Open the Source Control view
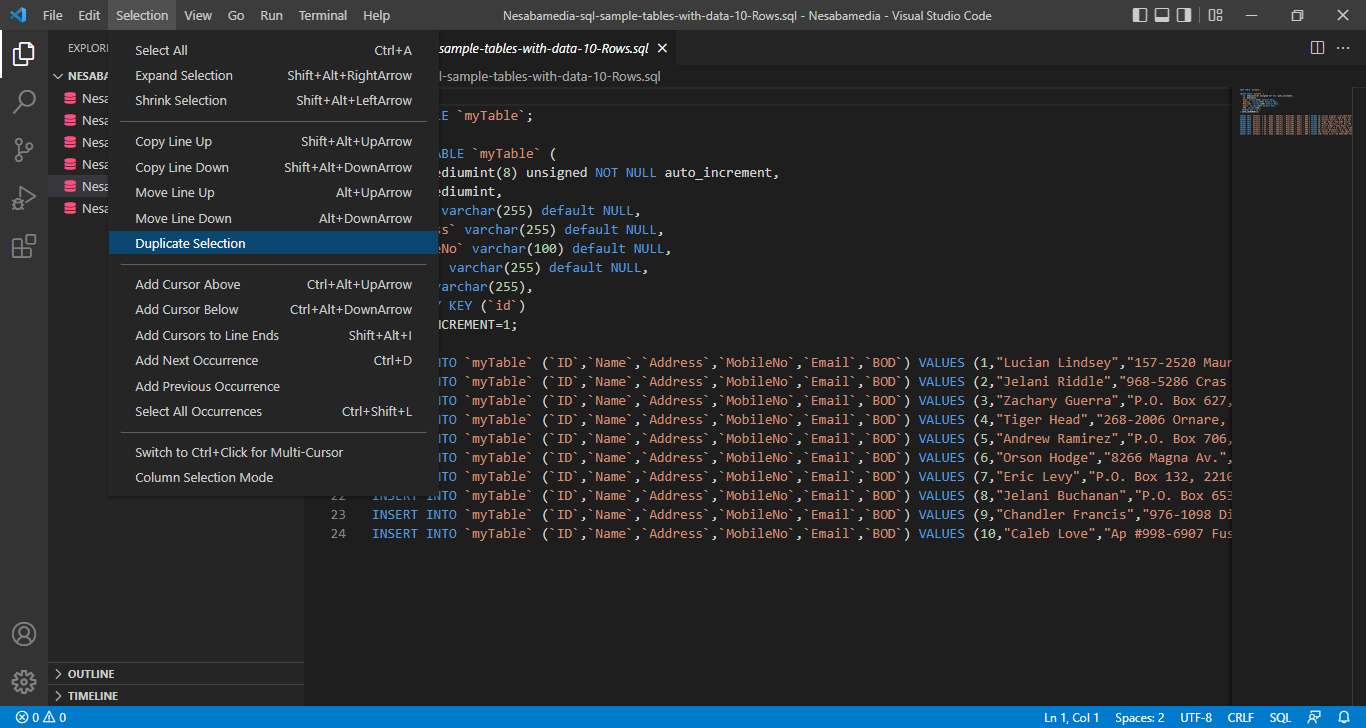 coord(24,150)
